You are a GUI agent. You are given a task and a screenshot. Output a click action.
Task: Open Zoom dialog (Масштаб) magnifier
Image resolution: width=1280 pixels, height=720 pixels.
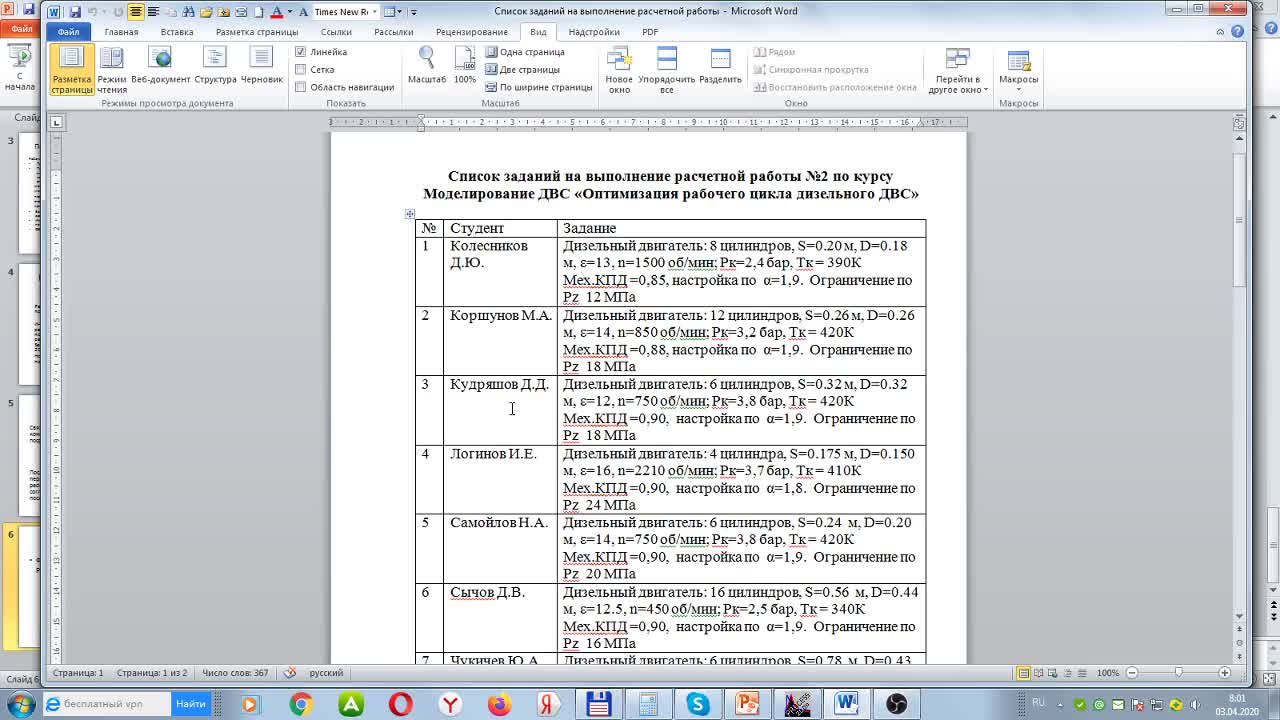[x=427, y=66]
